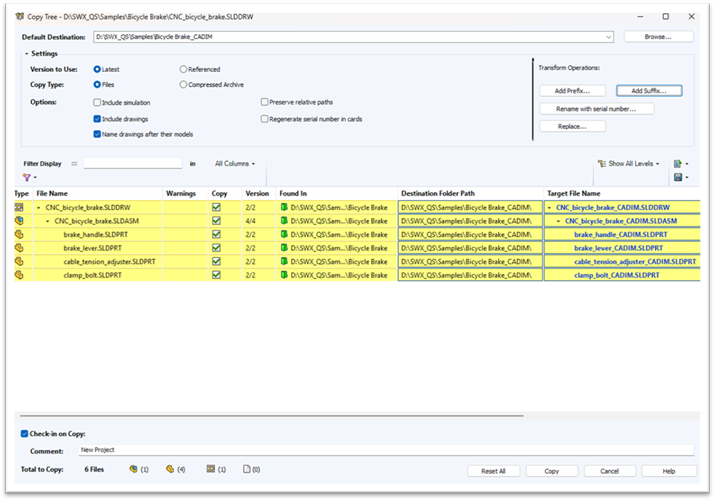The height and width of the screenshot is (501, 716).
Task: Click the Show All Levels tree icon
Action: [x=602, y=163]
